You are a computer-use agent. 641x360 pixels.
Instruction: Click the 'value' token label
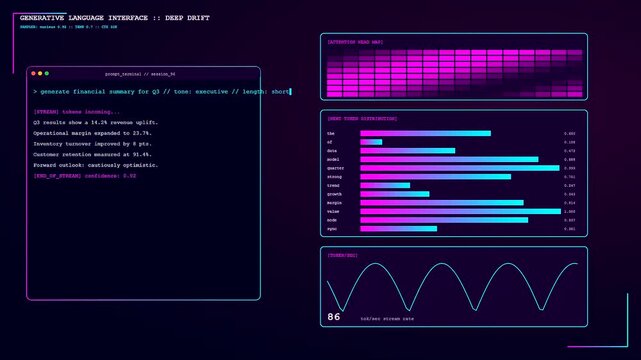click(x=333, y=212)
